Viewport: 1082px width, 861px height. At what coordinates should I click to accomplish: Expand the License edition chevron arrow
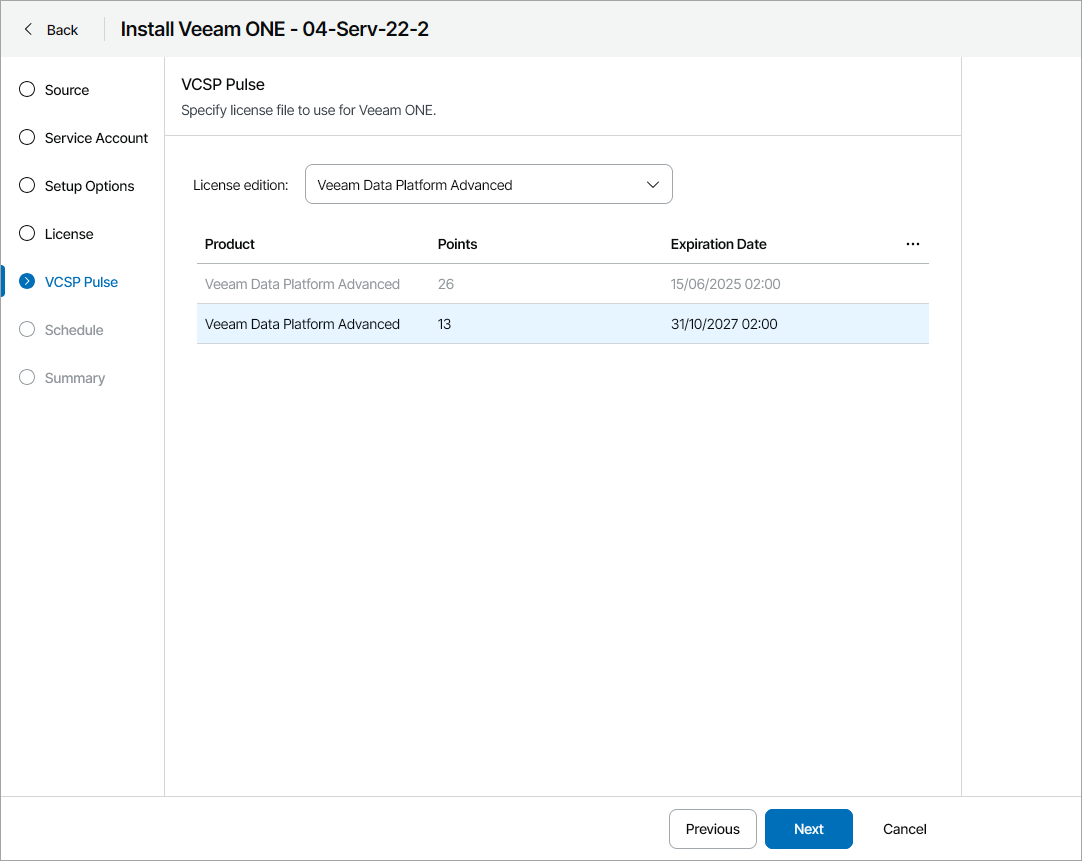653,185
